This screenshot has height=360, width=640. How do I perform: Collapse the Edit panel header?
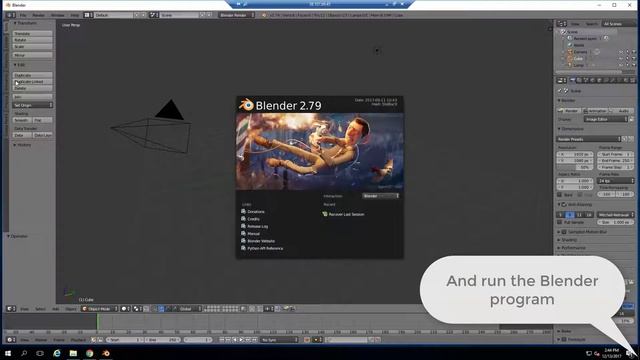pyautogui.click(x=20, y=65)
